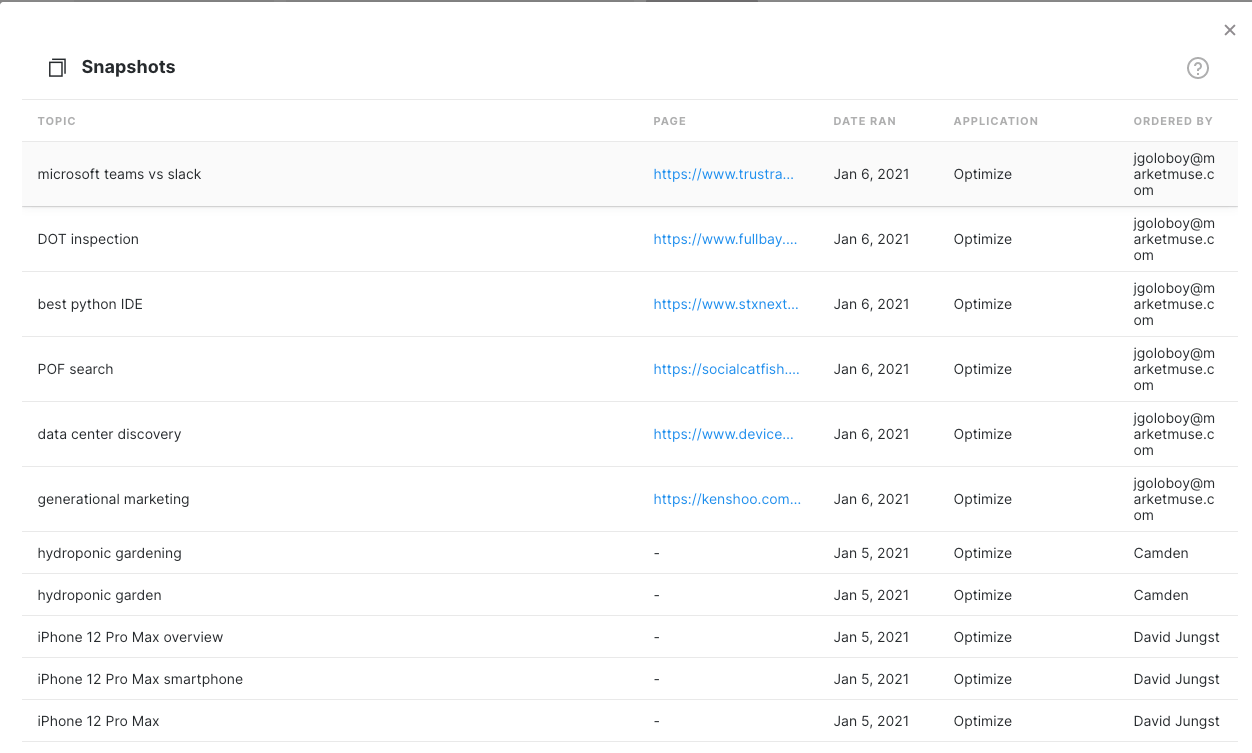Viewport: 1252px width, 753px height.
Task: Close the Snapshots dialog
Action: click(x=1230, y=30)
